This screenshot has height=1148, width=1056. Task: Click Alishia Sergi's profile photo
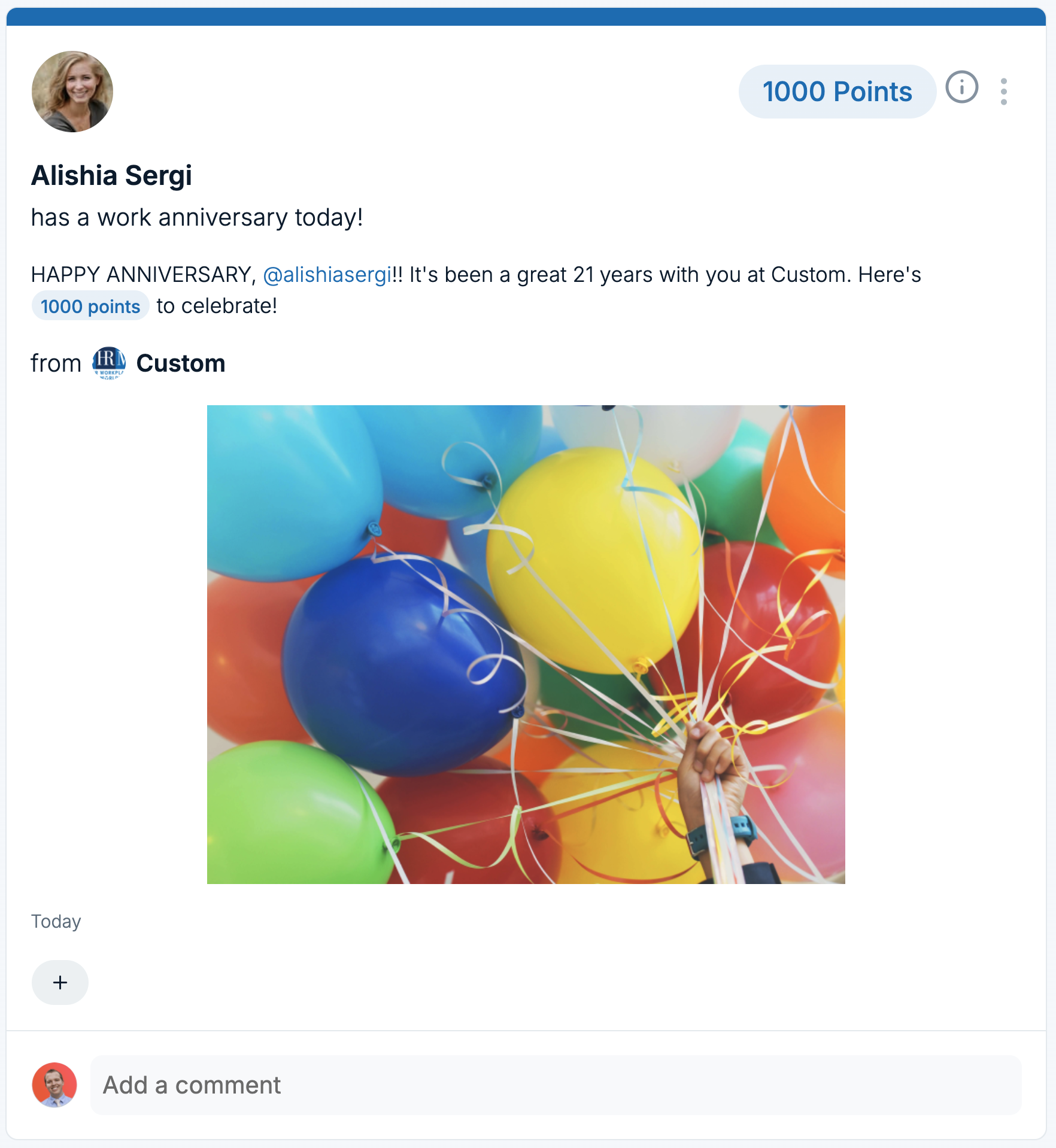point(72,92)
